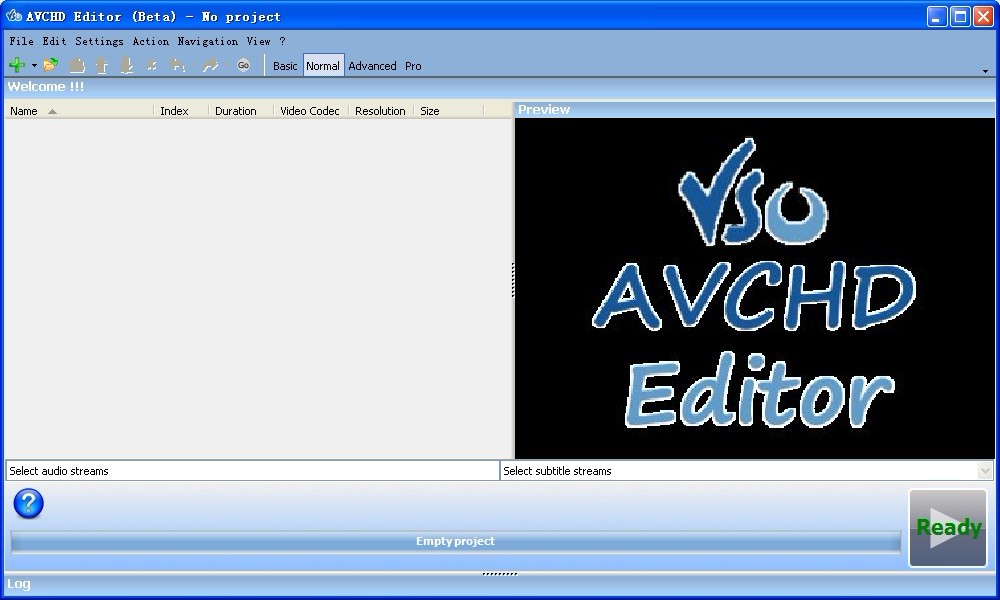Click the toolbar overflow arrow at right
The width and height of the screenshot is (1000, 600).
[x=985, y=71]
